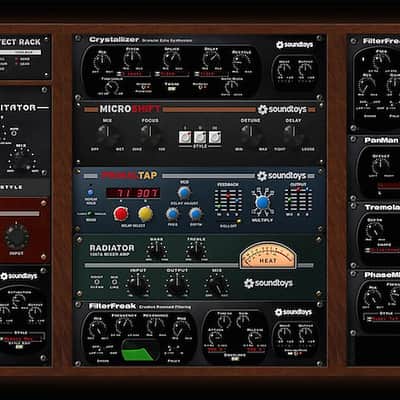Viewport: 400px width, 400px height.
Task: Click the Radiator Output knob
Action: click(177, 285)
